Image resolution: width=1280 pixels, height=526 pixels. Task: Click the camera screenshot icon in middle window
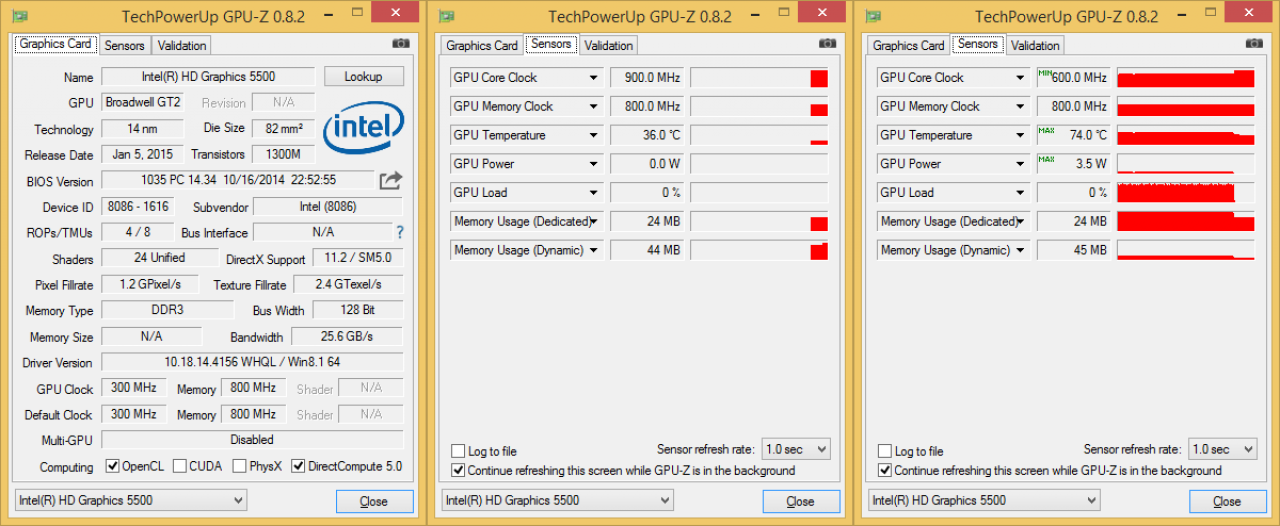827,44
